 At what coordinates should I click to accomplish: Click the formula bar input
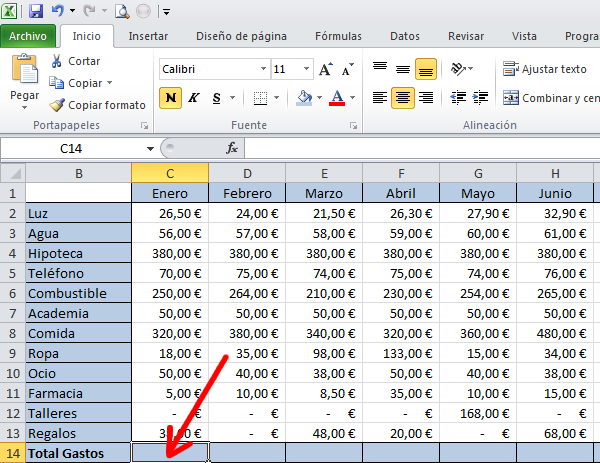tap(422, 148)
